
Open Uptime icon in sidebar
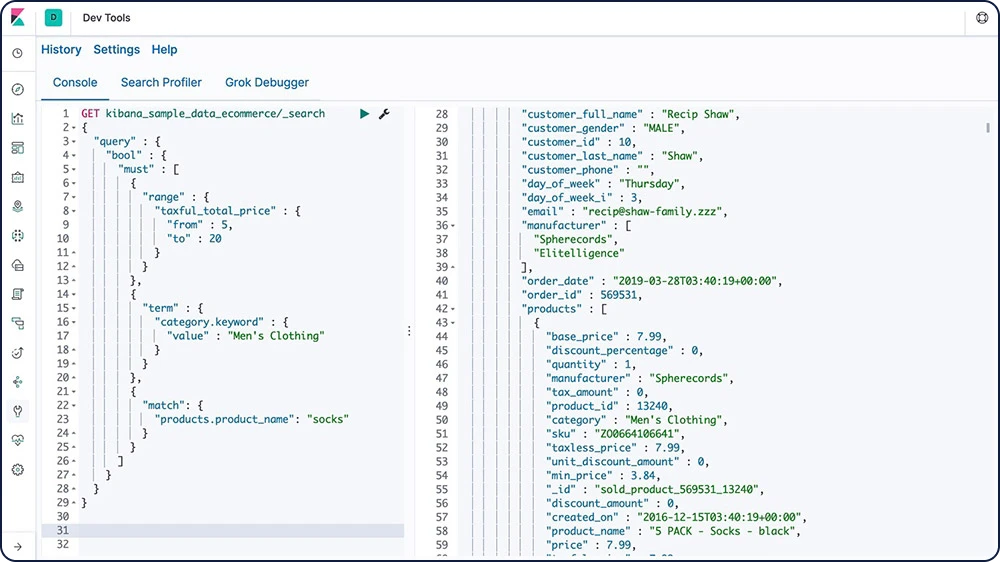[18, 353]
